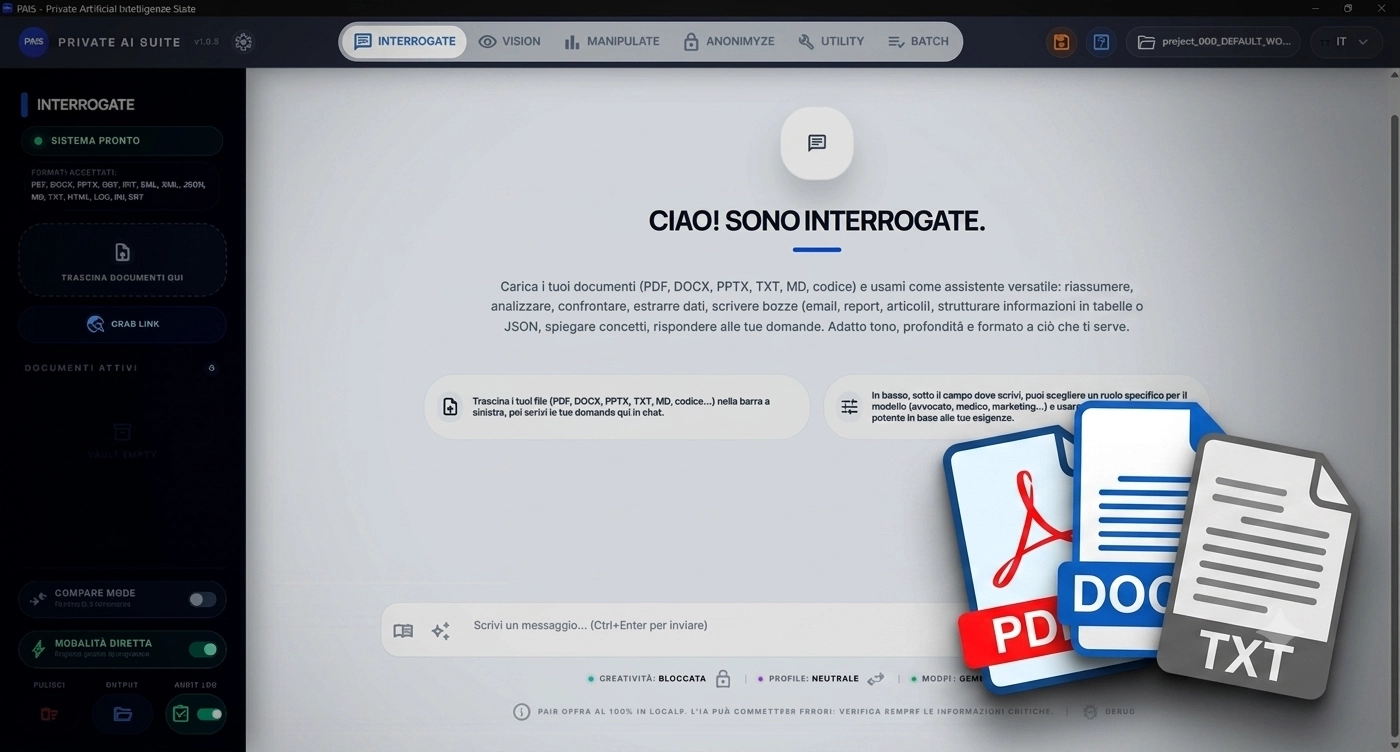This screenshot has height=752, width=1400.
Task: Click the red Pulisci trash icon
Action: tap(49, 714)
